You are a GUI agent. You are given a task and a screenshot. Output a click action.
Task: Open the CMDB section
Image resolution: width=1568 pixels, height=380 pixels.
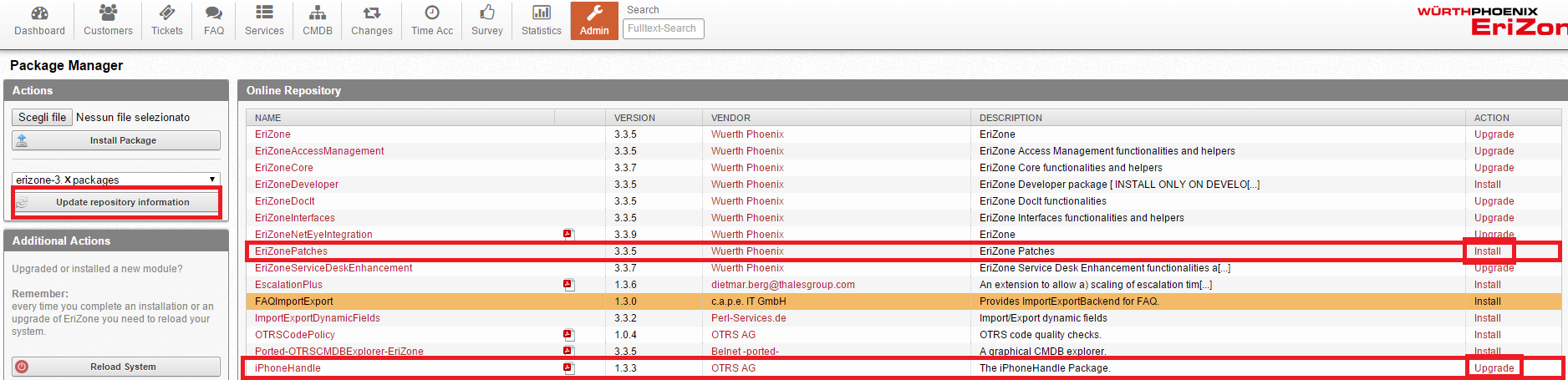point(318,21)
